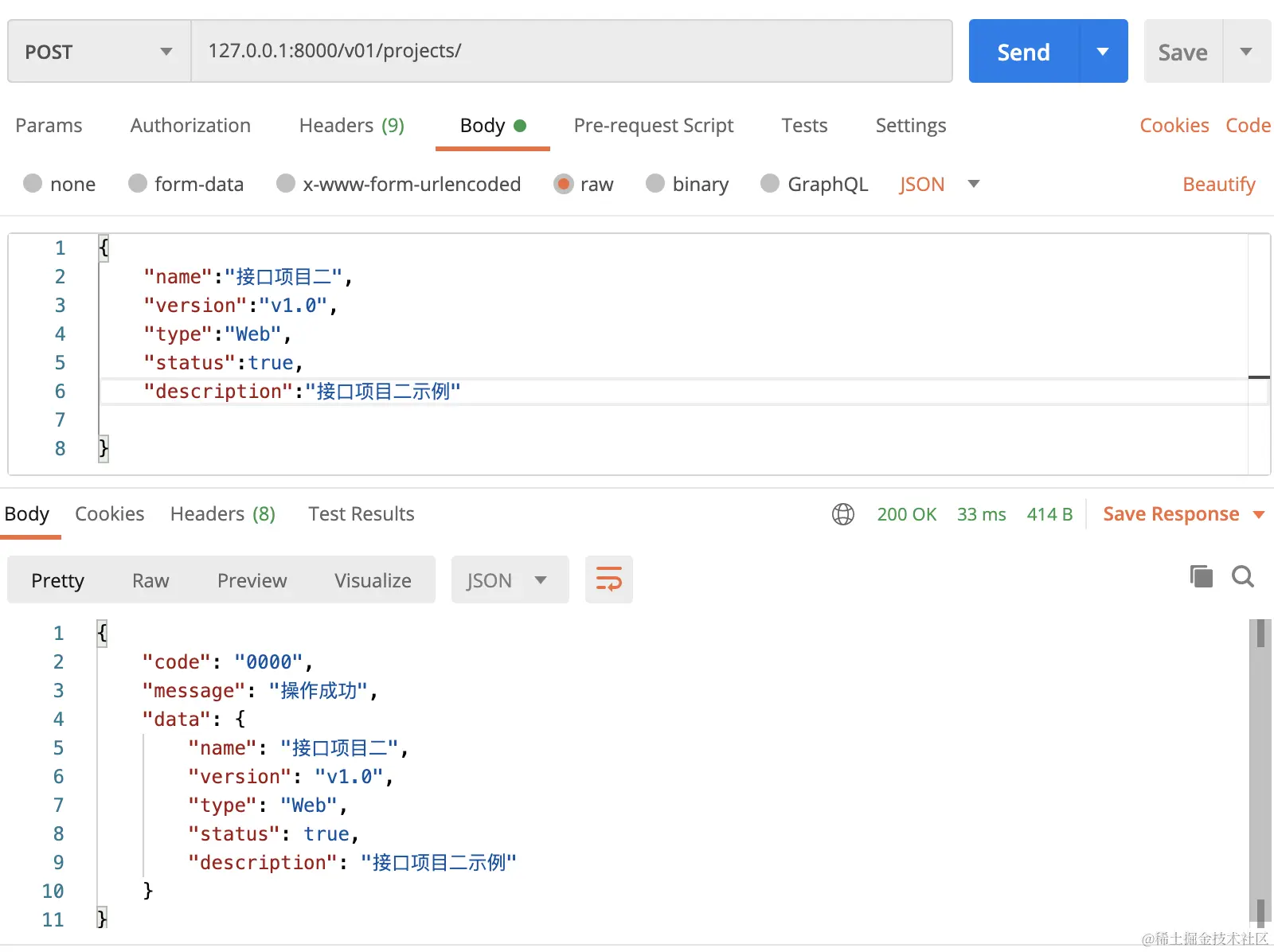This screenshot has height=952, width=1274.
Task: Expand the Send button arrow options
Action: [x=1103, y=52]
